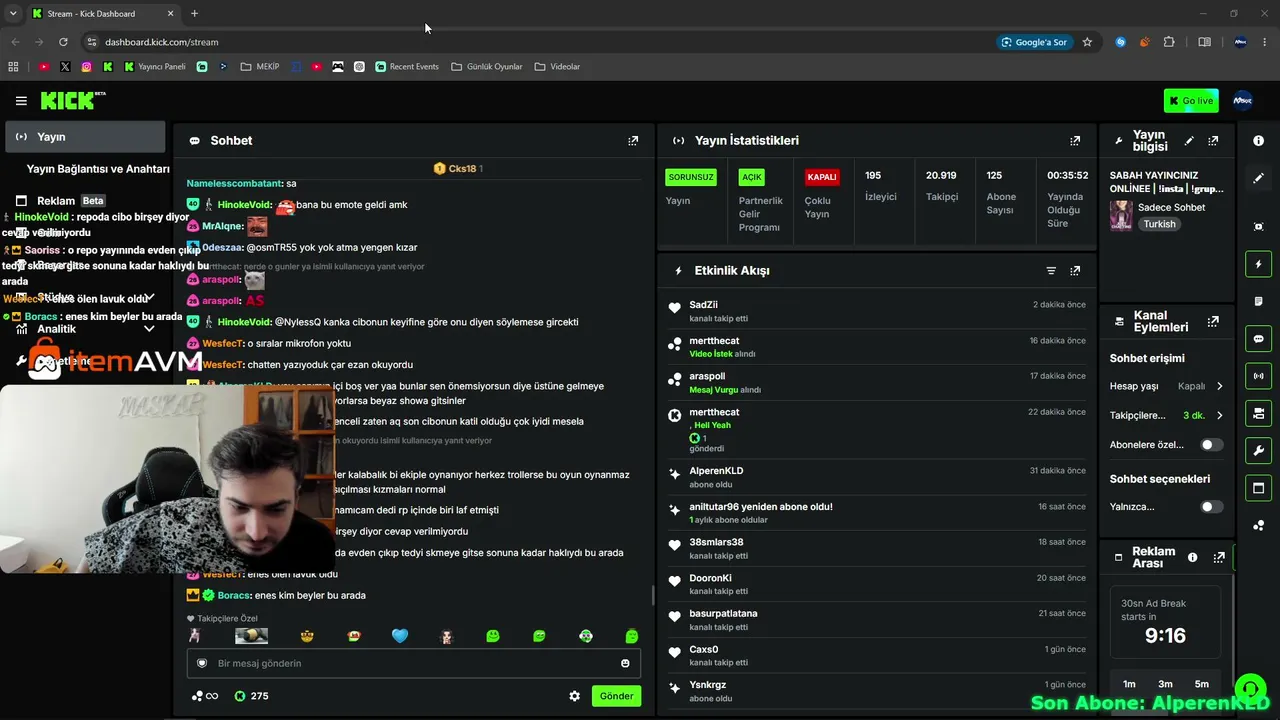Image resolution: width=1280 pixels, height=720 pixels.
Task: Click mertthecat Video İstek activity entry
Action: 875,347
